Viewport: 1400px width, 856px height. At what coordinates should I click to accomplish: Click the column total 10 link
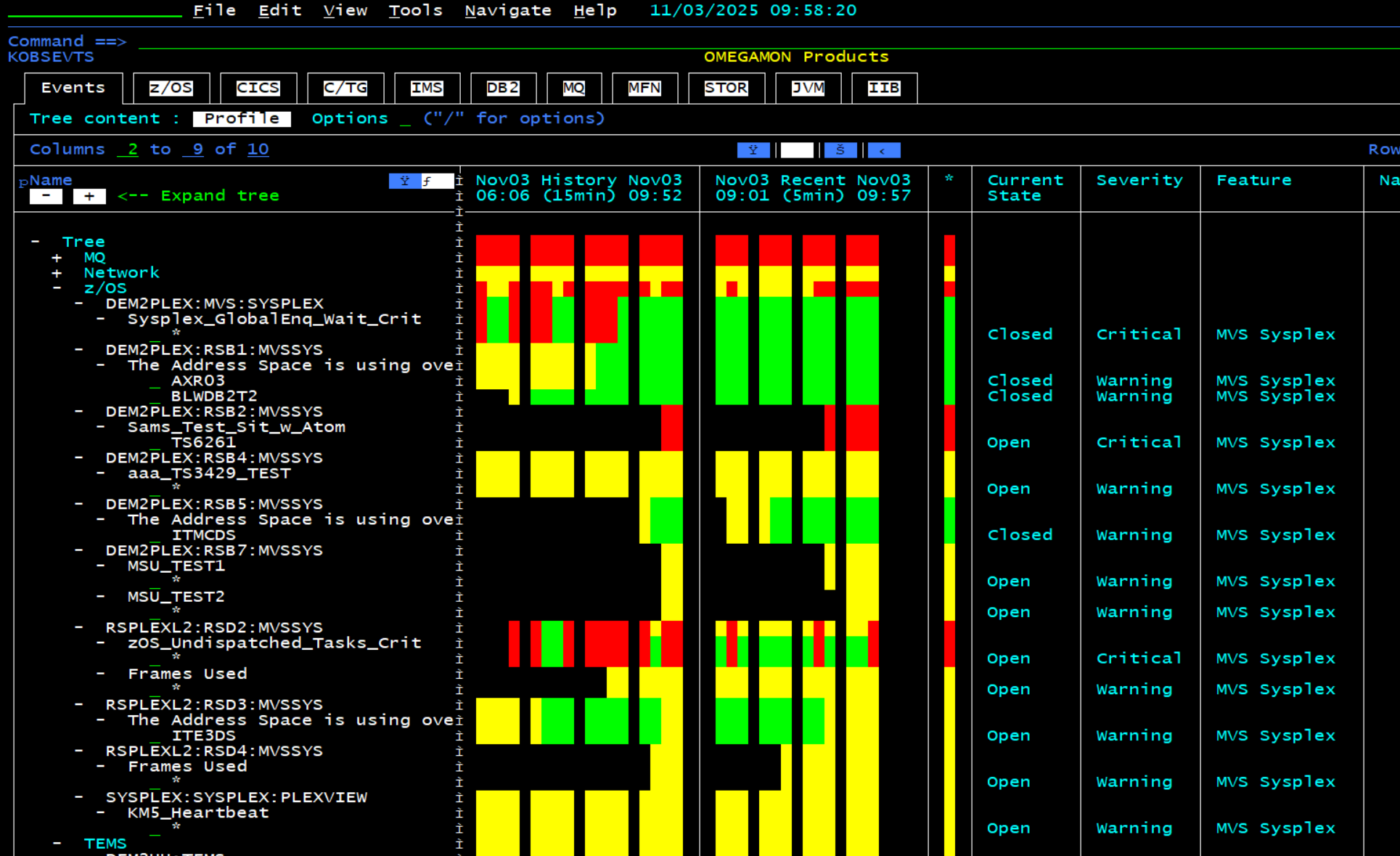tap(258, 150)
